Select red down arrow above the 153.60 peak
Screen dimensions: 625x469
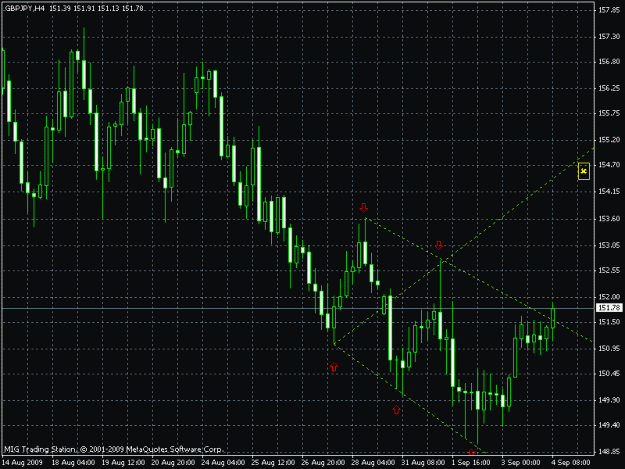(x=363, y=208)
